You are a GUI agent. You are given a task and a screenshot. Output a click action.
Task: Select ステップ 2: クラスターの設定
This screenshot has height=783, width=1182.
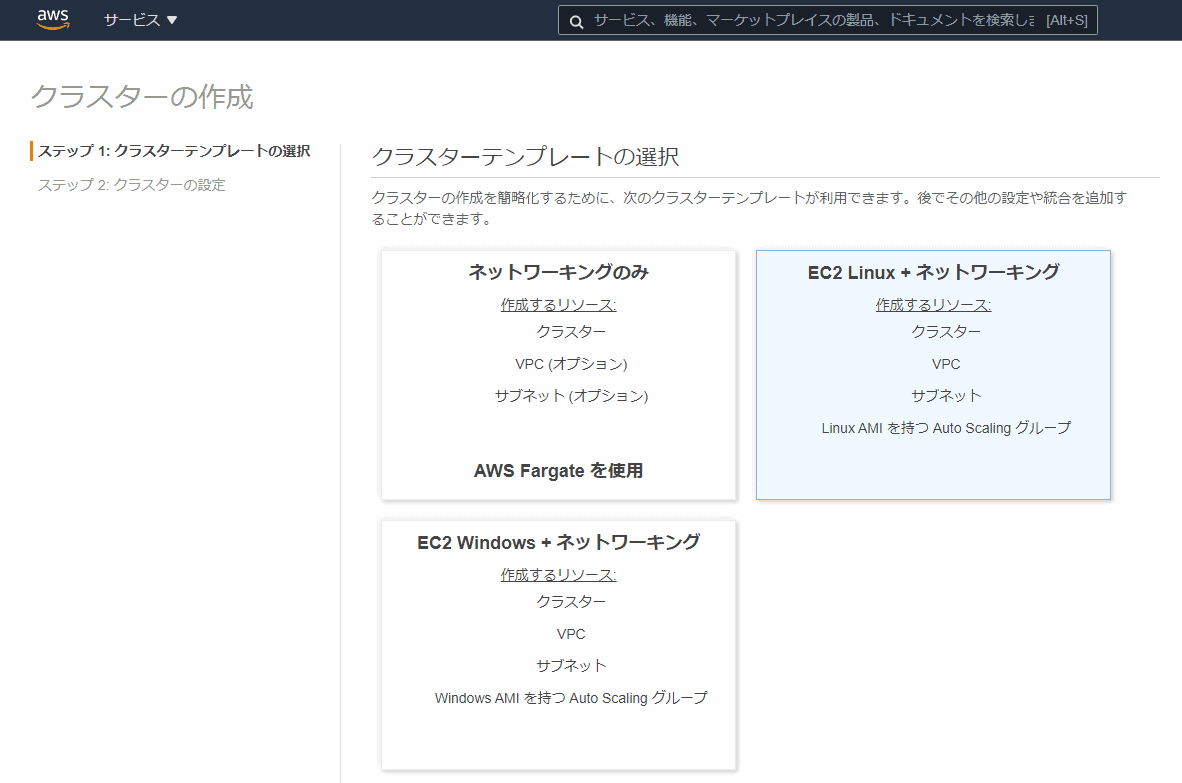[132, 185]
